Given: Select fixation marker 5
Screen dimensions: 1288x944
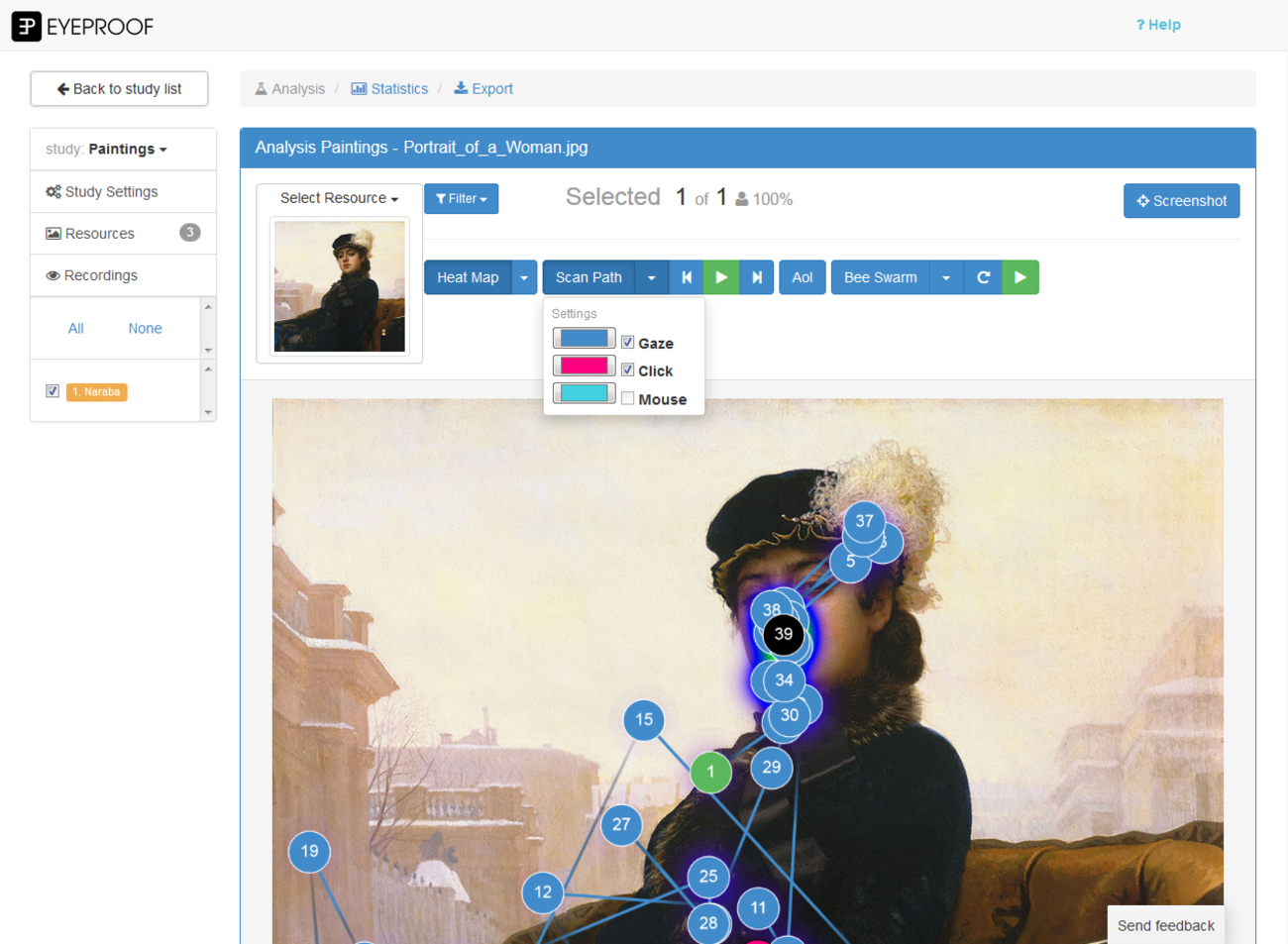Looking at the screenshot, I should [x=850, y=562].
